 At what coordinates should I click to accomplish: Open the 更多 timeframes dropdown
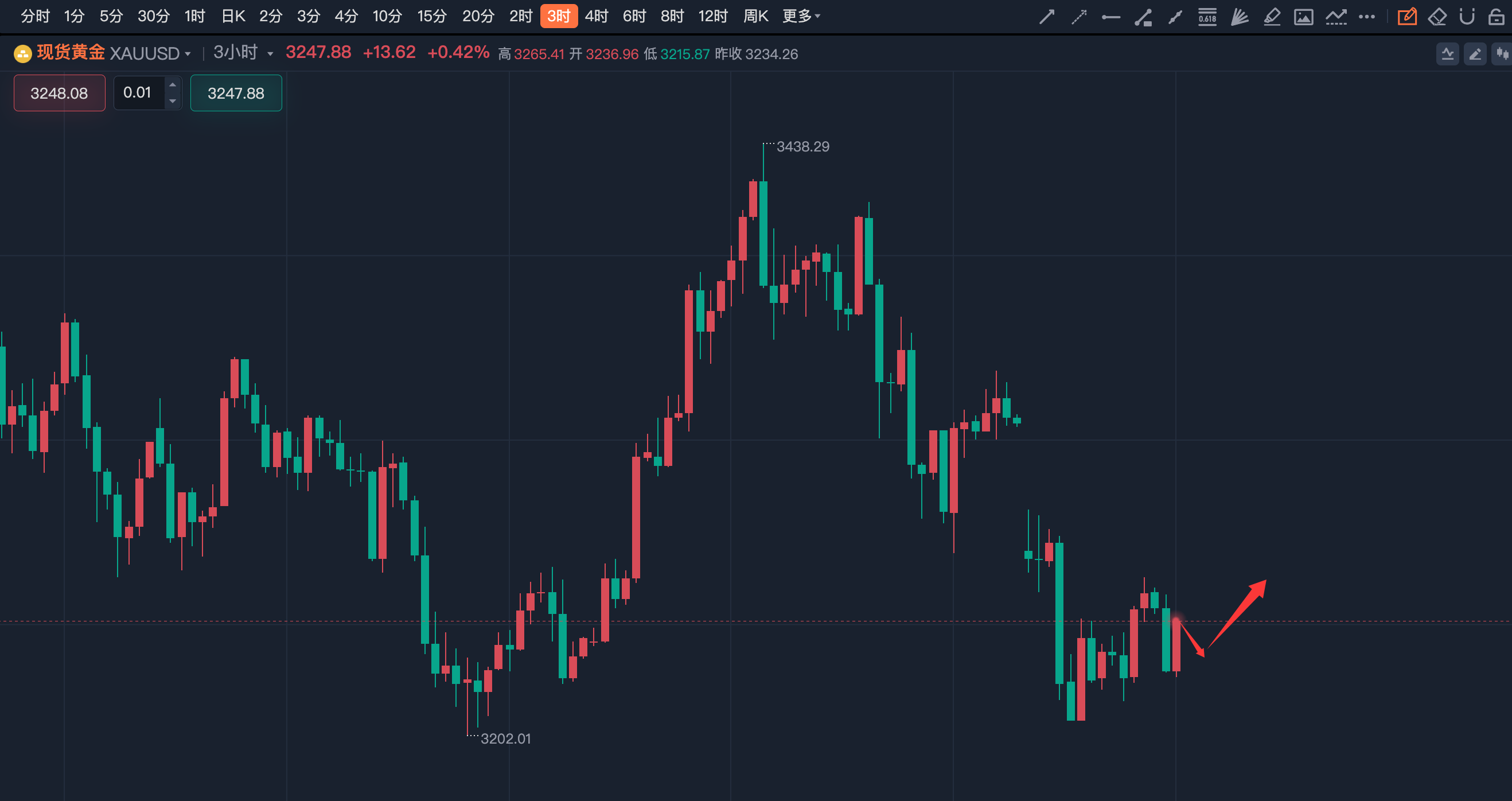(x=801, y=17)
